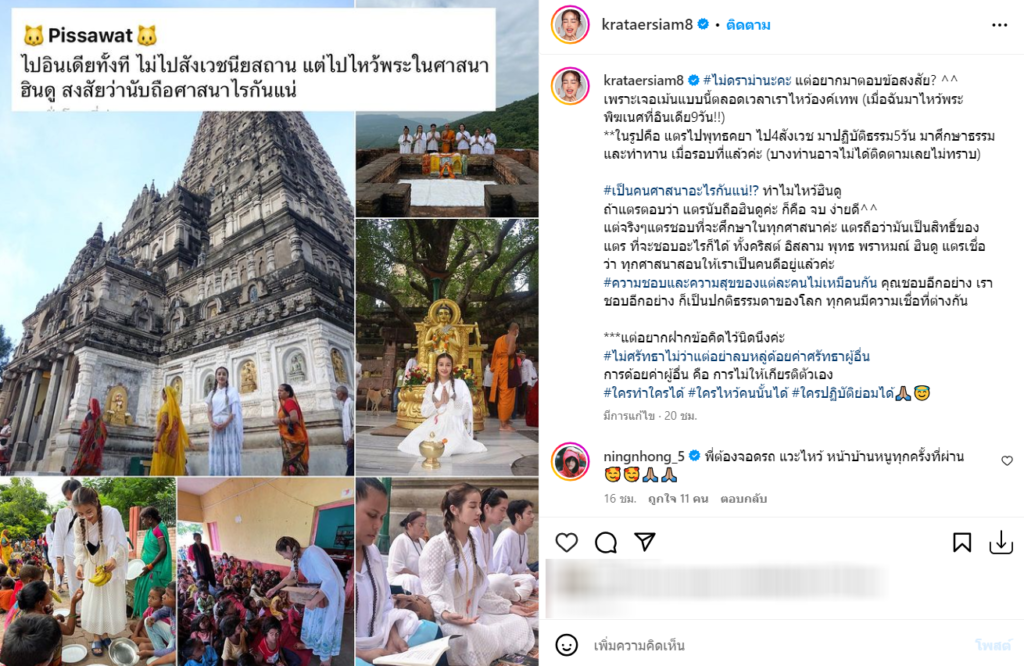Save post with bookmark icon
Image resolution: width=1024 pixels, height=666 pixels.
tap(962, 542)
